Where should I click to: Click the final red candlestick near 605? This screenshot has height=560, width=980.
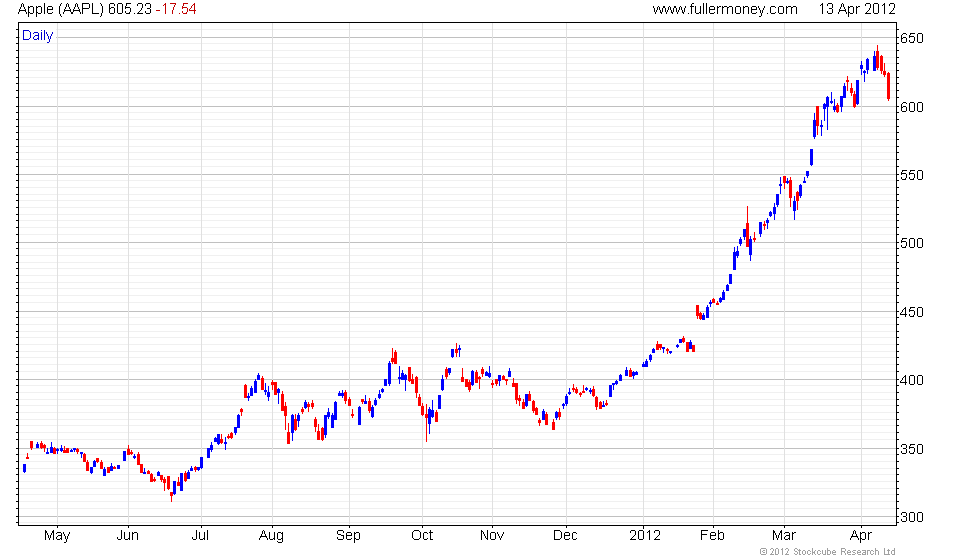[888, 86]
